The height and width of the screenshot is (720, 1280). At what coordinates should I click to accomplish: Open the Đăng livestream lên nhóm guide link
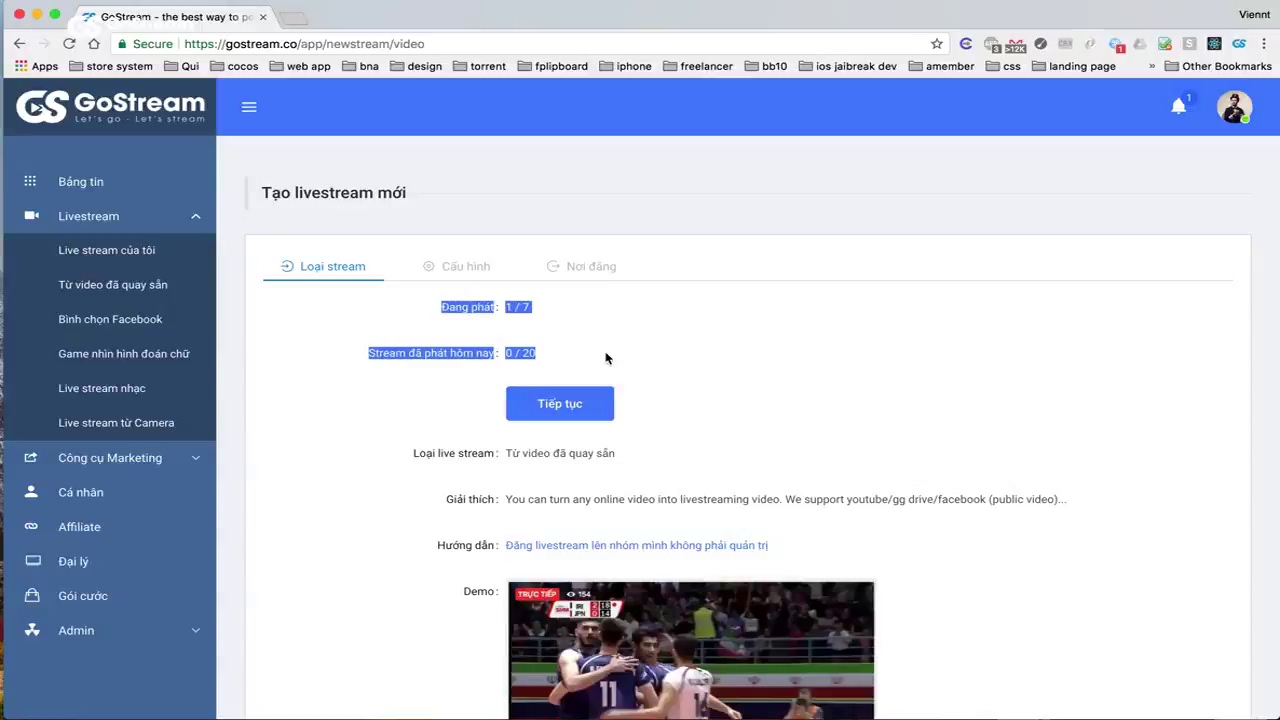click(636, 545)
